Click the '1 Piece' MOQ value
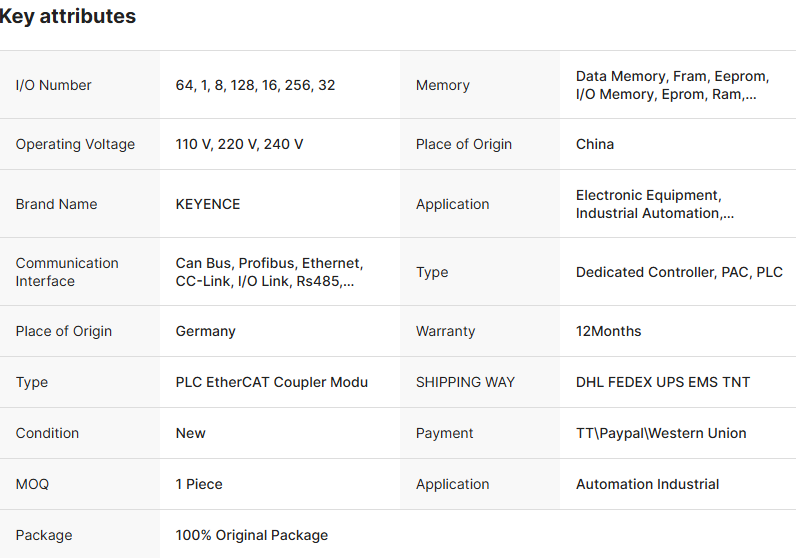The image size is (796, 558). [199, 484]
